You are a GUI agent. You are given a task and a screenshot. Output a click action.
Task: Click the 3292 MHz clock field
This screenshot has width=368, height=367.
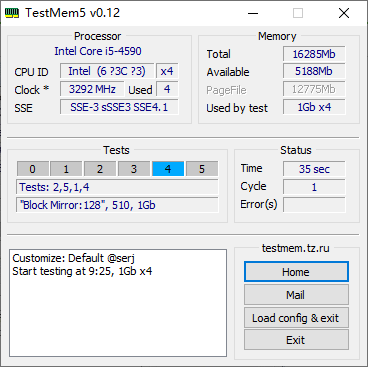[x=92, y=89]
